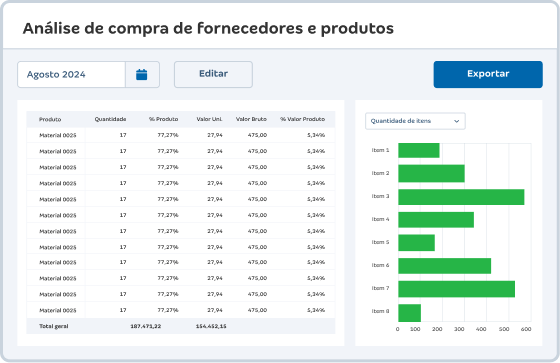
Task: Click the Item 7 green bar
Action: 456,289
